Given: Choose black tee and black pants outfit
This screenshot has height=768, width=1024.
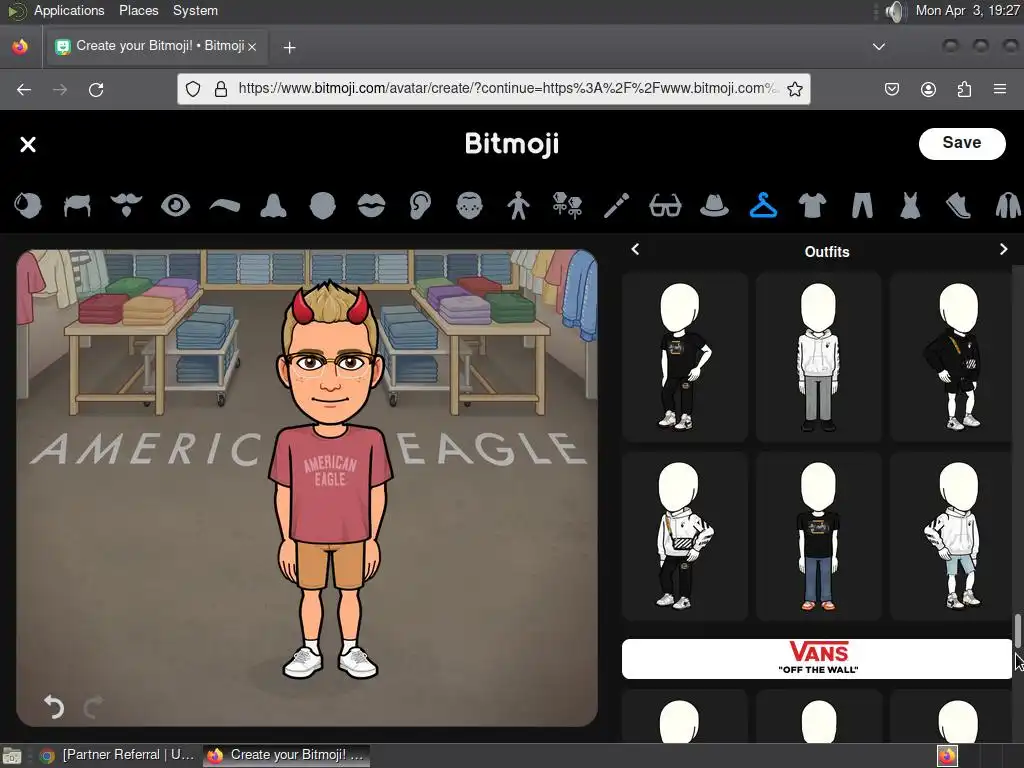Looking at the screenshot, I should coord(684,357).
